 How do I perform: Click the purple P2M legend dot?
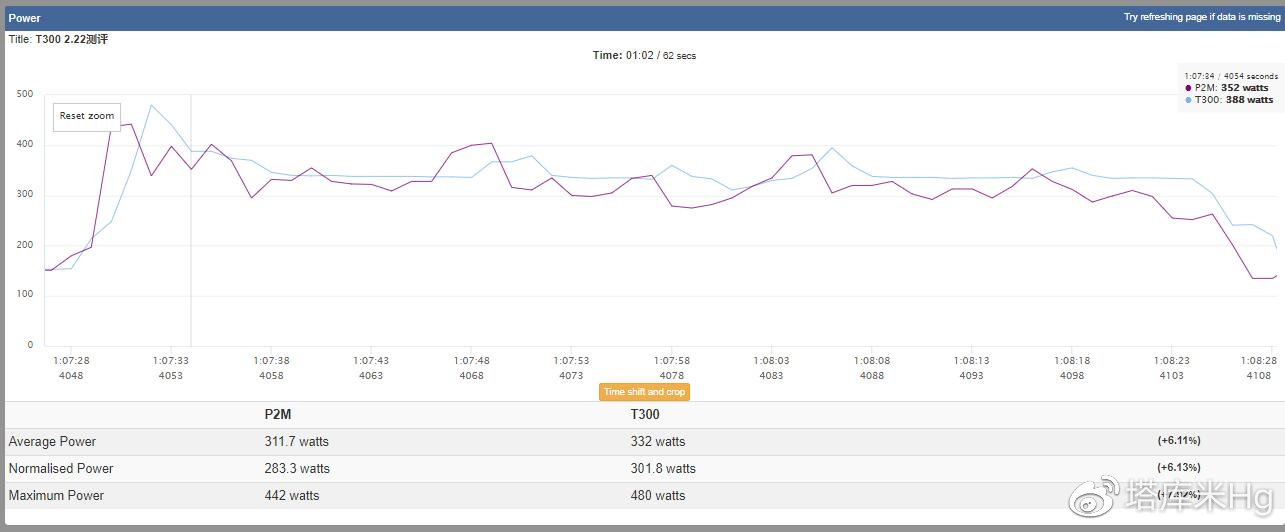click(1188, 88)
